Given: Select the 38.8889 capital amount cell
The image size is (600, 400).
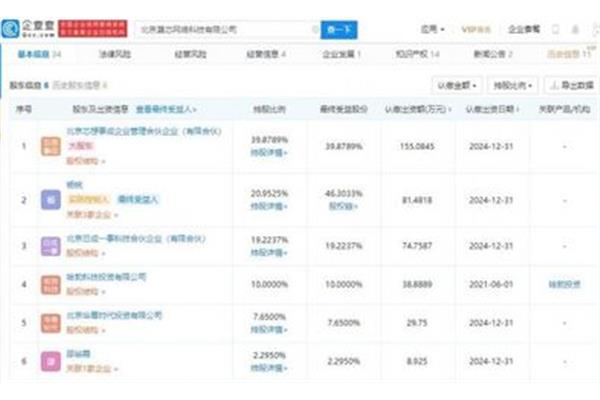Looking at the screenshot, I should pyautogui.click(x=417, y=284).
